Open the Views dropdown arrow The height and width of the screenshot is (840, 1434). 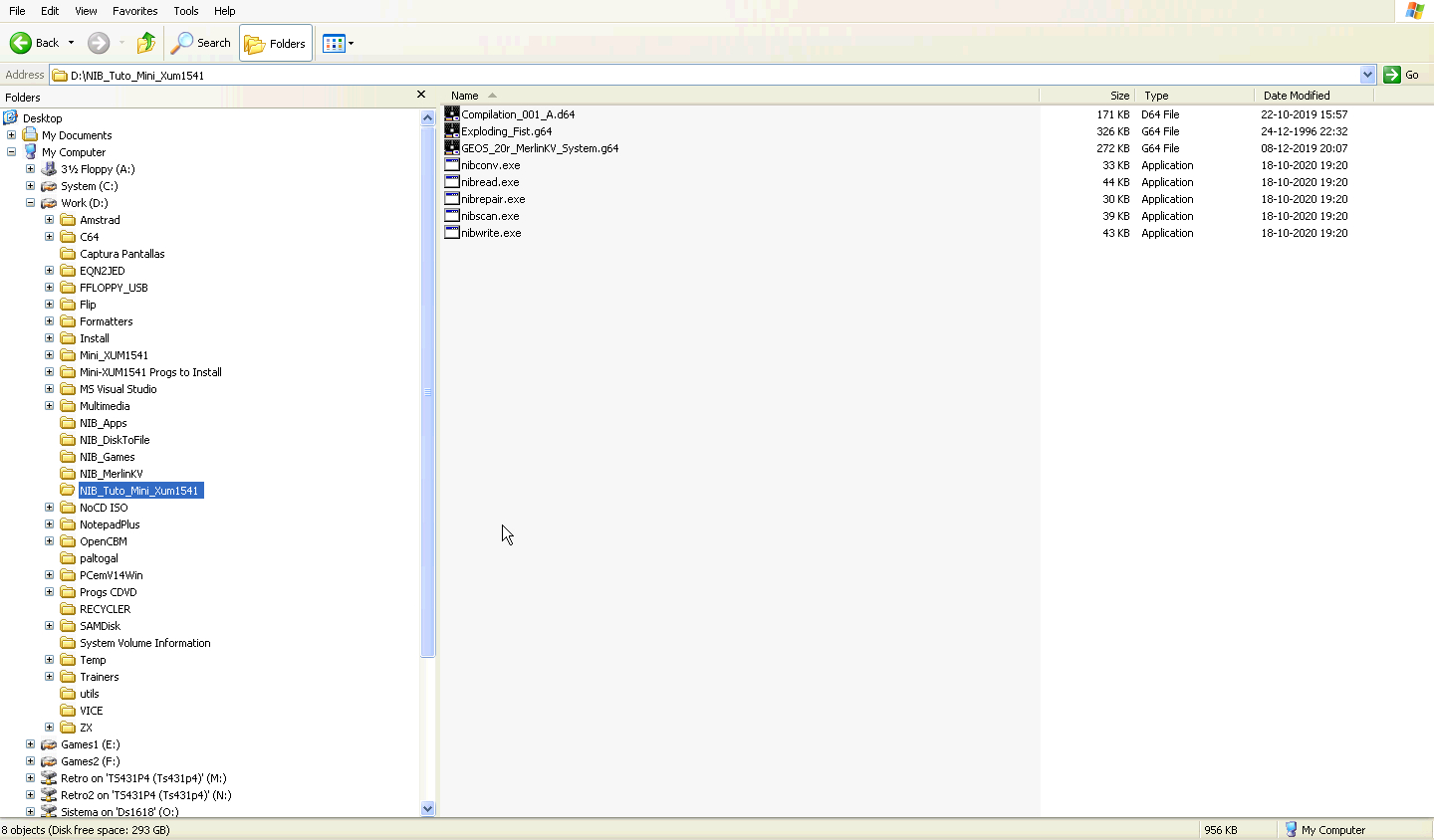(x=351, y=43)
